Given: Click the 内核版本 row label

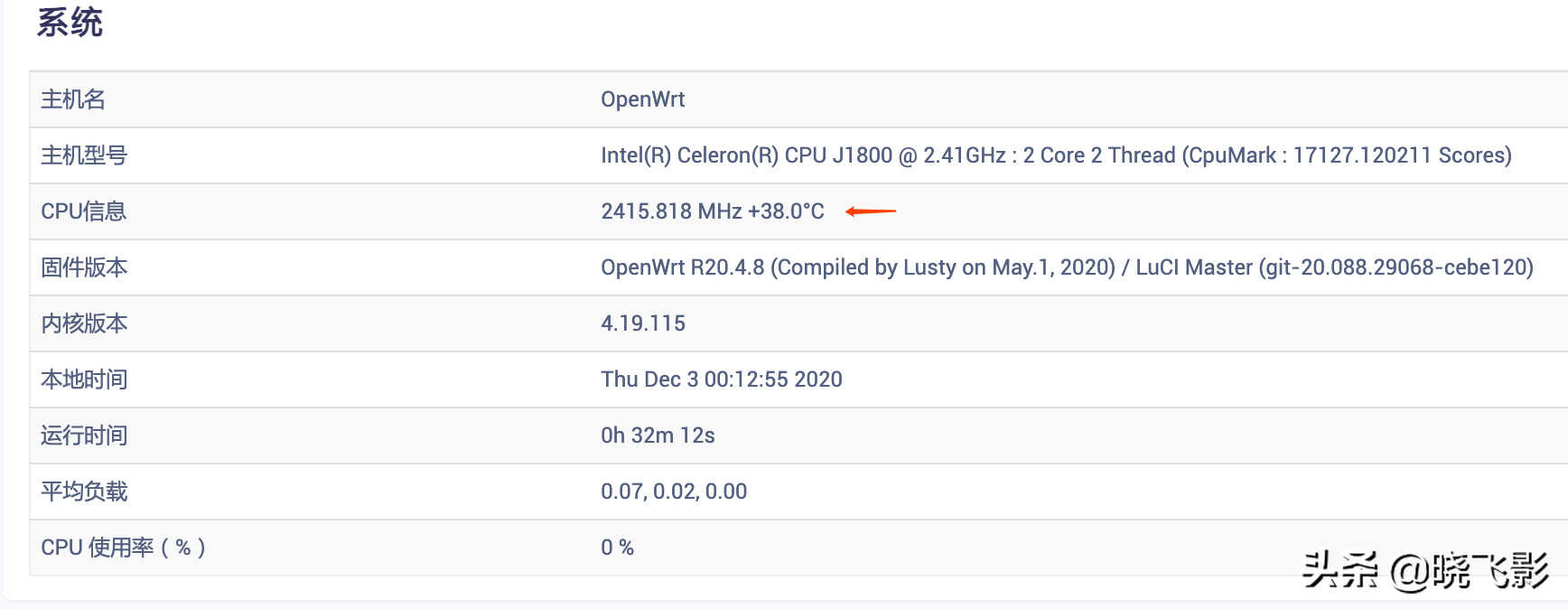Looking at the screenshot, I should (84, 323).
